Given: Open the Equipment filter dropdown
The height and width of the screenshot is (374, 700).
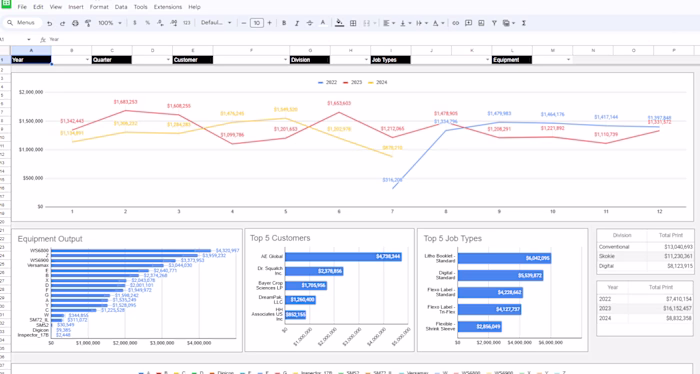Looking at the screenshot, I should tap(568, 60).
